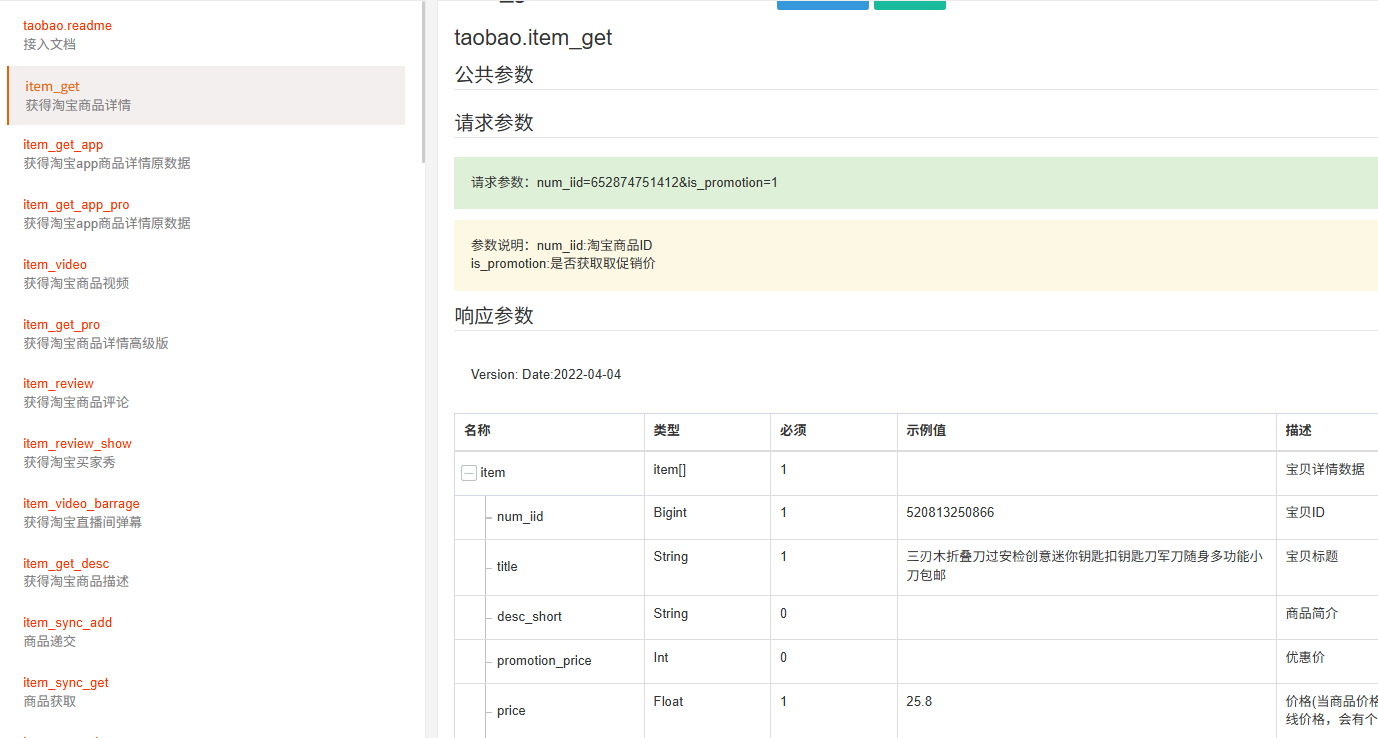Click the 公共参数 section heading

tap(494, 75)
